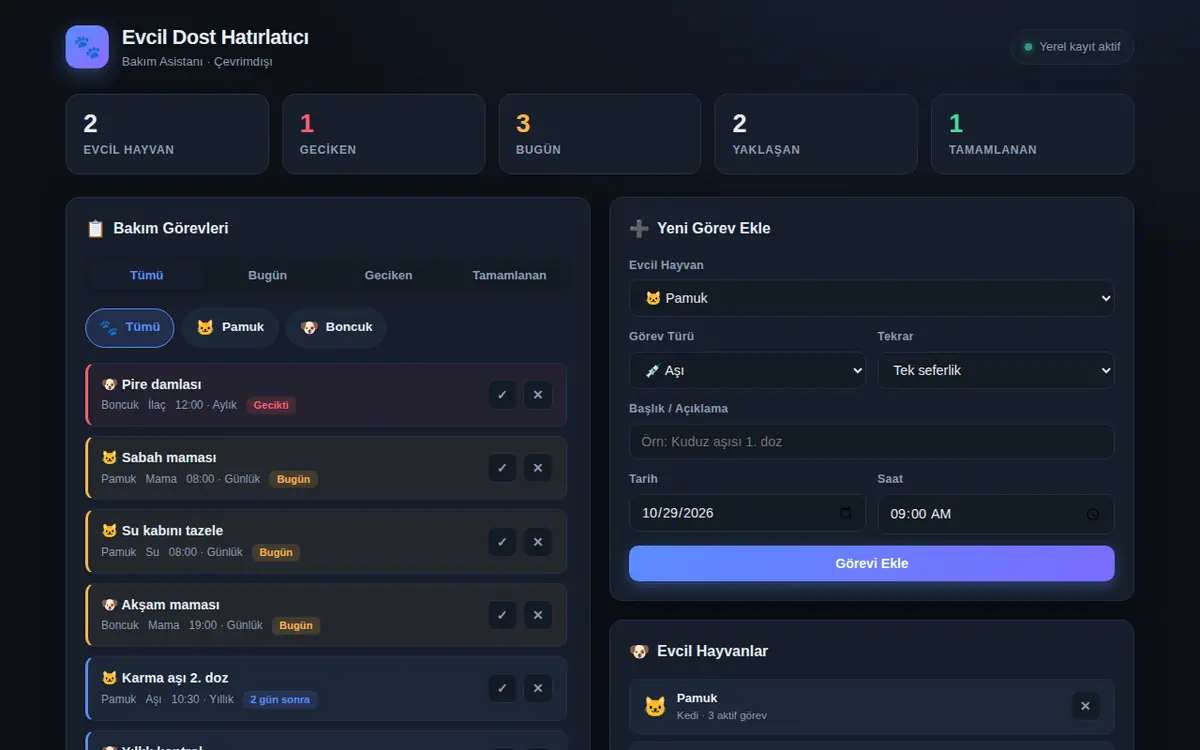Click the Tamamlanan stat card

(1033, 134)
